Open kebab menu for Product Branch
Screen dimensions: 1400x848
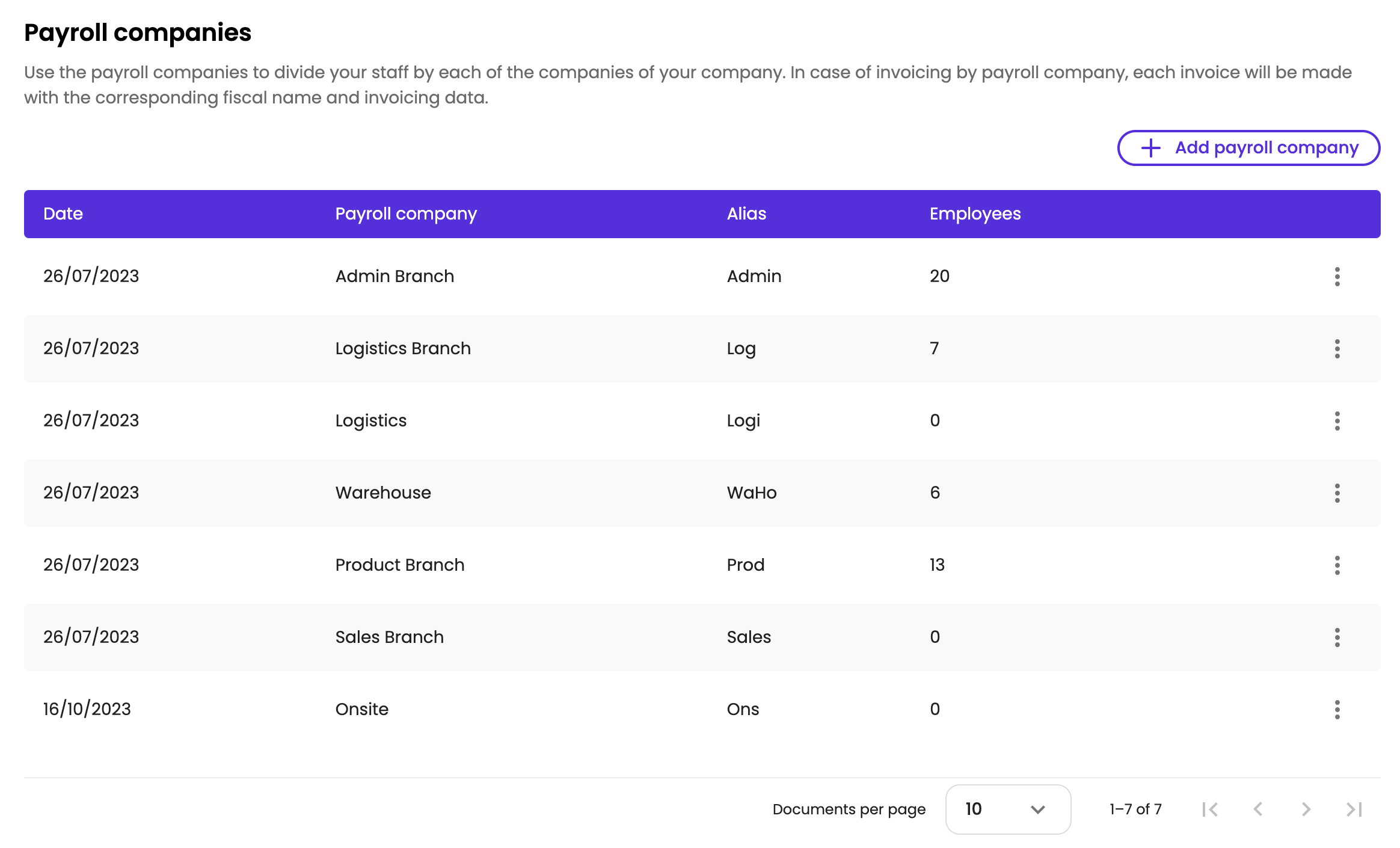1337,565
